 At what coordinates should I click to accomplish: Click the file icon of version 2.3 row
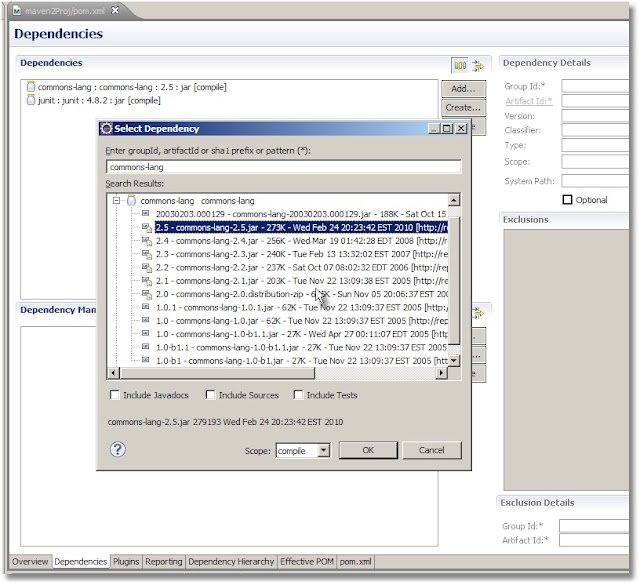click(x=147, y=254)
